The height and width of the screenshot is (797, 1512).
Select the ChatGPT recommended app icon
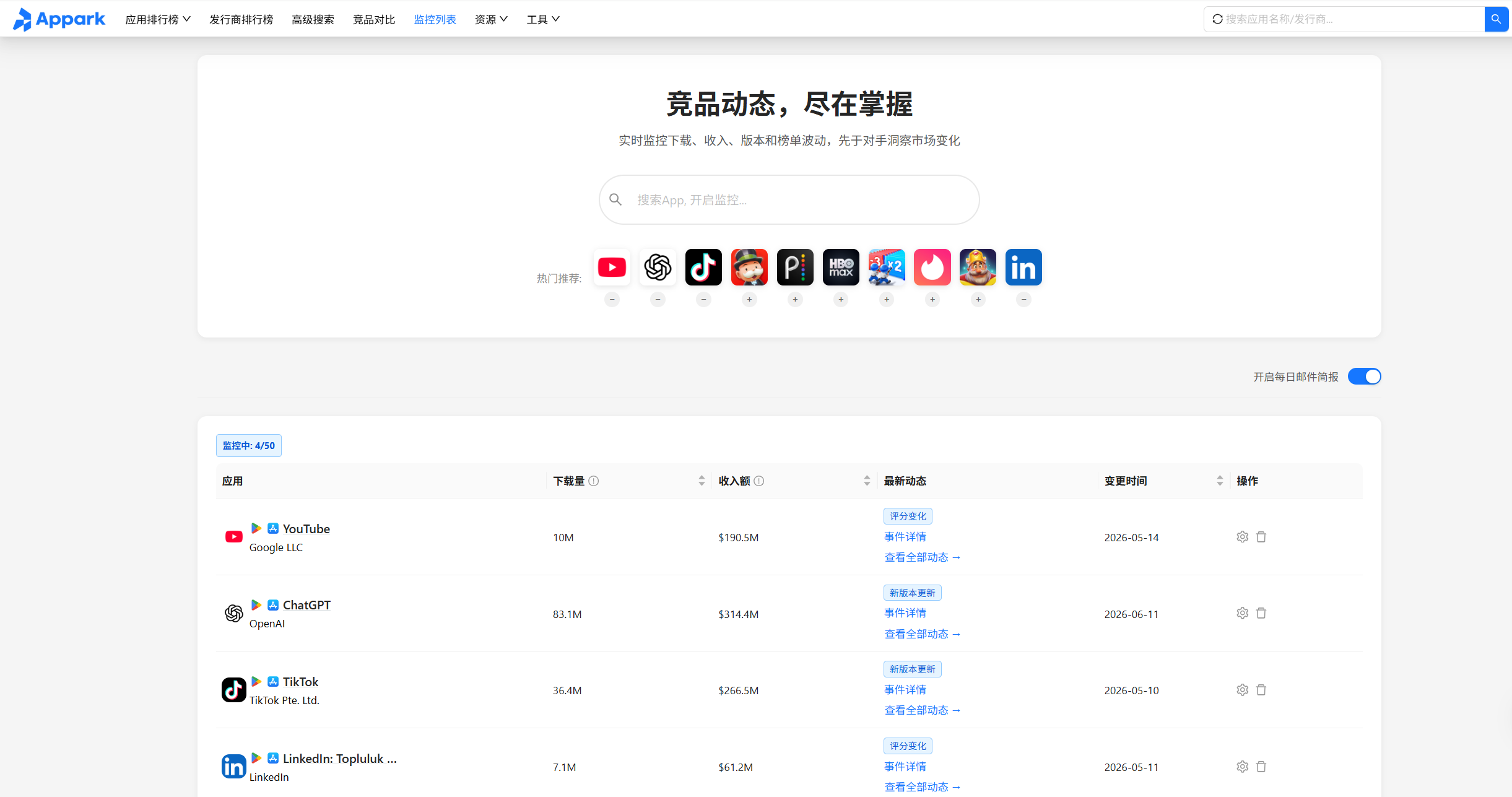[658, 268]
